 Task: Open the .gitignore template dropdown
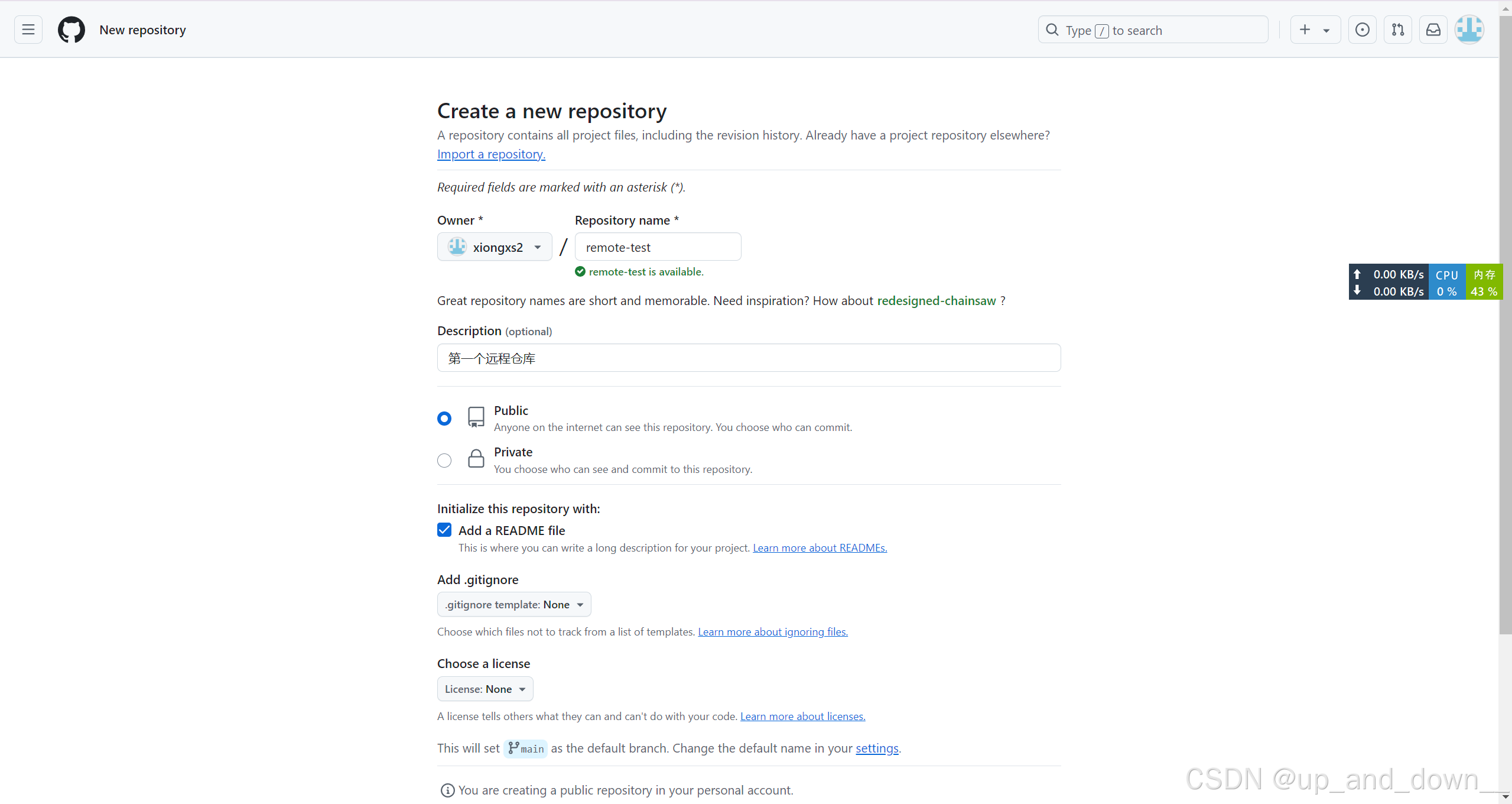coord(514,604)
